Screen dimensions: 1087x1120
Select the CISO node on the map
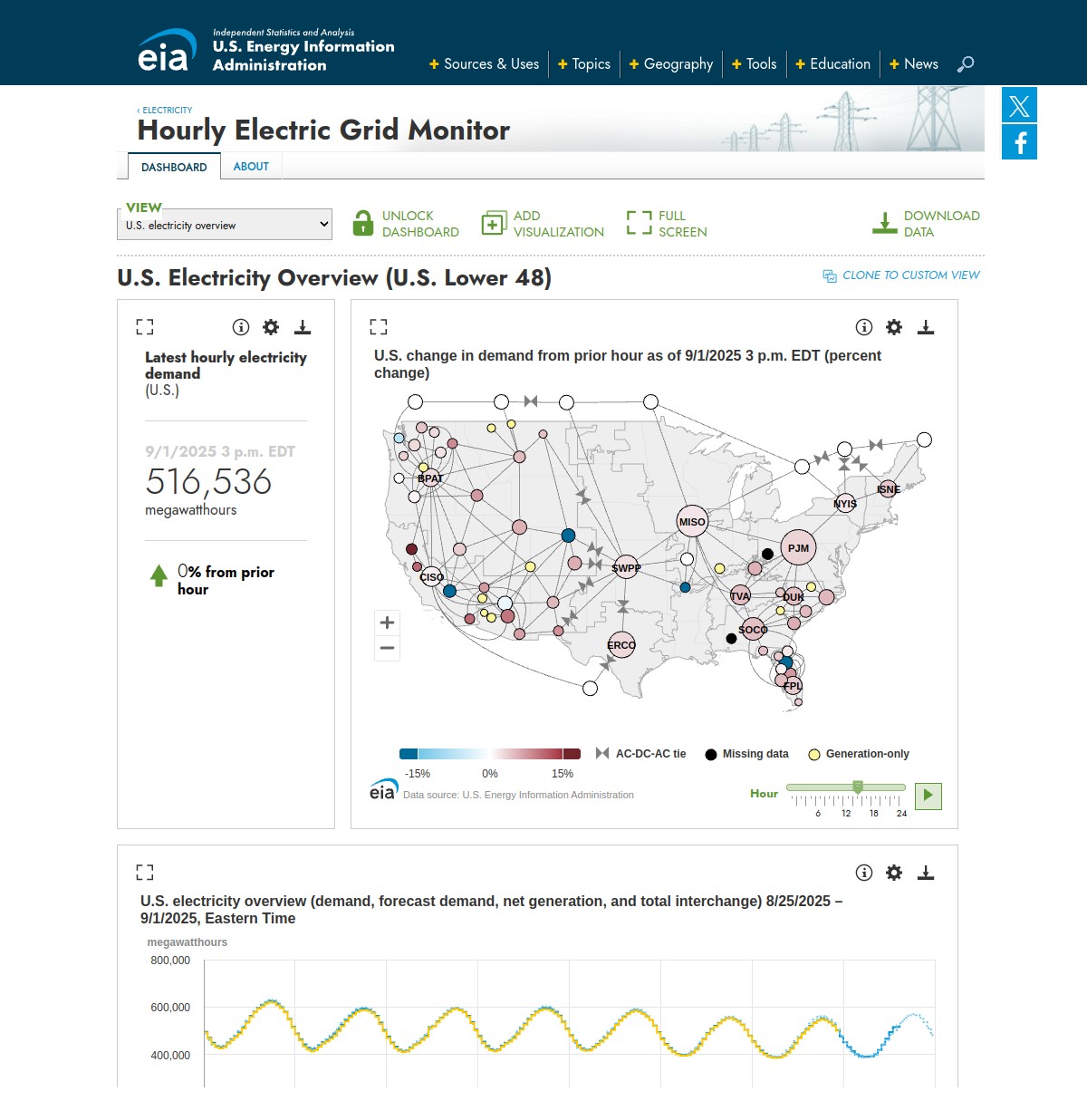(x=432, y=576)
